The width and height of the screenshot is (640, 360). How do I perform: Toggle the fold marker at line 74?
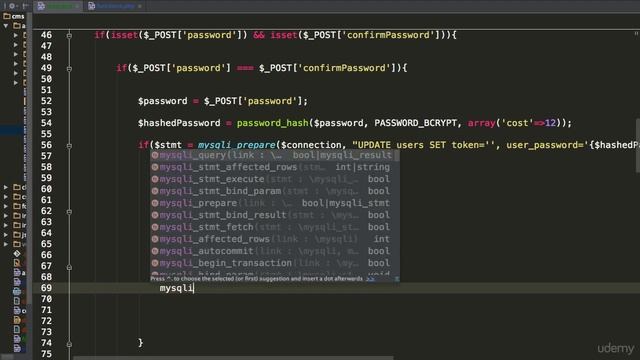(x=69, y=344)
